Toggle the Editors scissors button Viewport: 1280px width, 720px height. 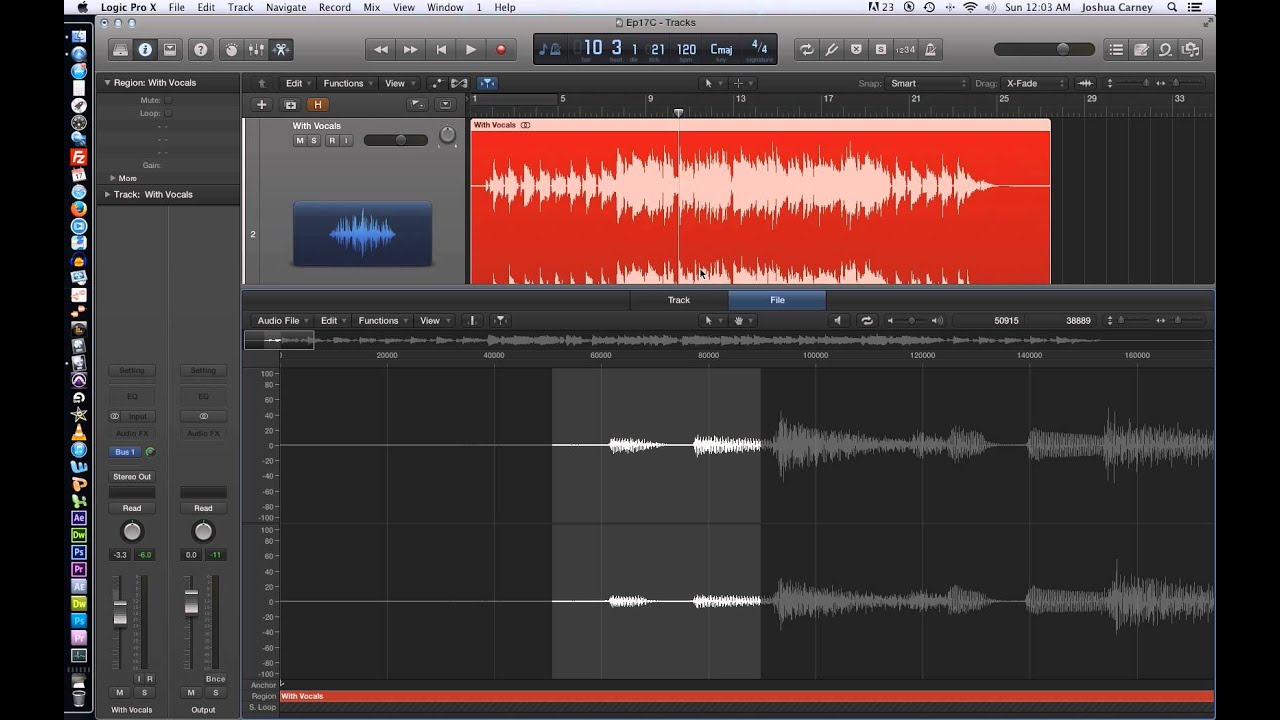coord(281,49)
